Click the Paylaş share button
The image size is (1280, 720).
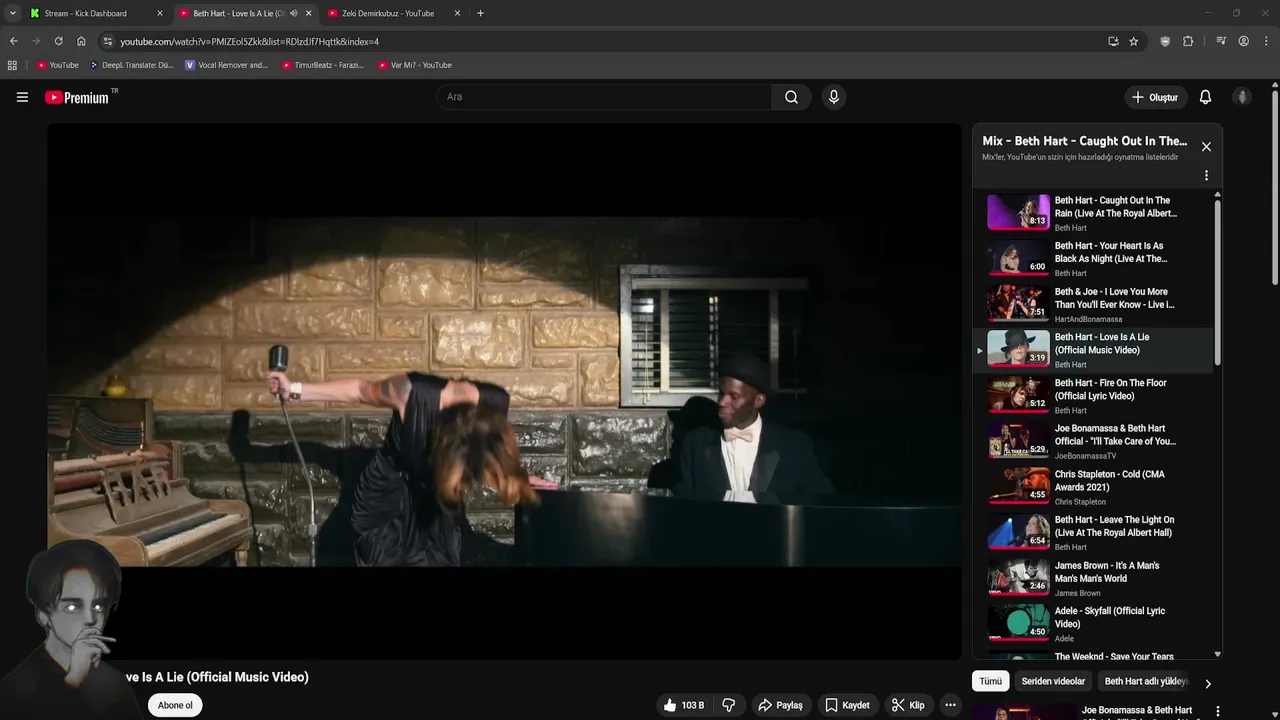coord(780,705)
